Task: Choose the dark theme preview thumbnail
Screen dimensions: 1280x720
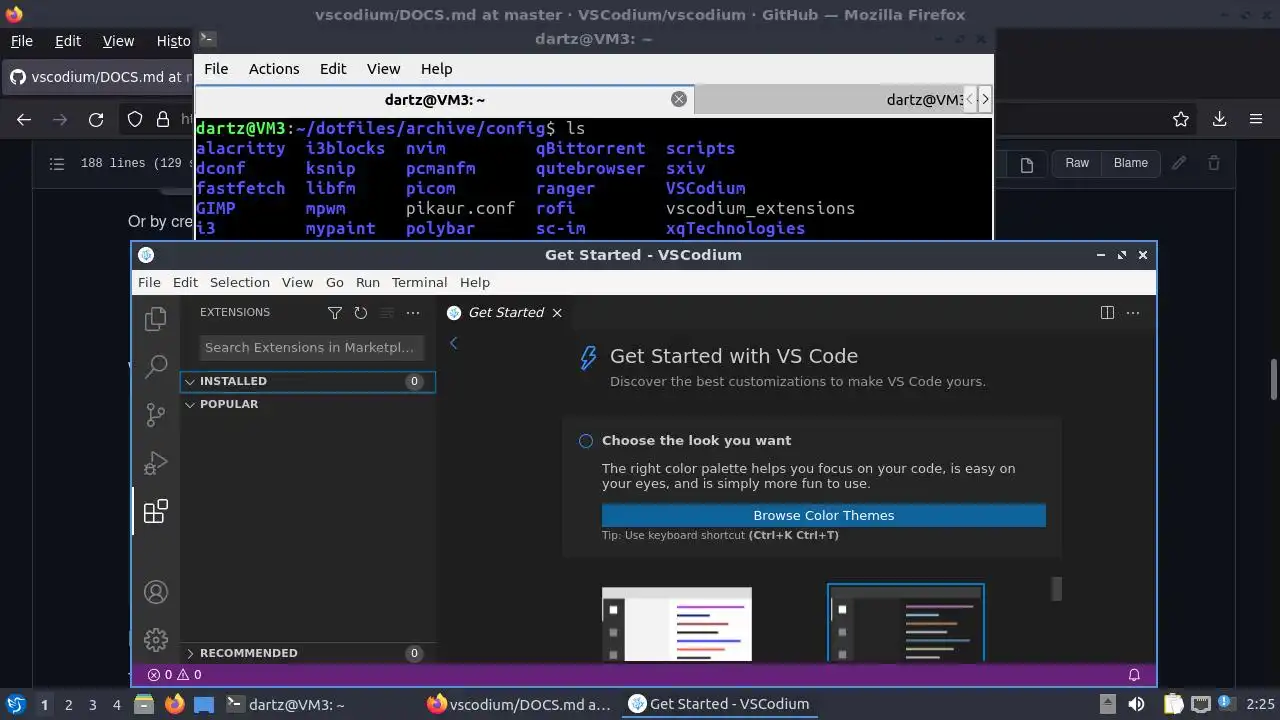Action: click(905, 623)
